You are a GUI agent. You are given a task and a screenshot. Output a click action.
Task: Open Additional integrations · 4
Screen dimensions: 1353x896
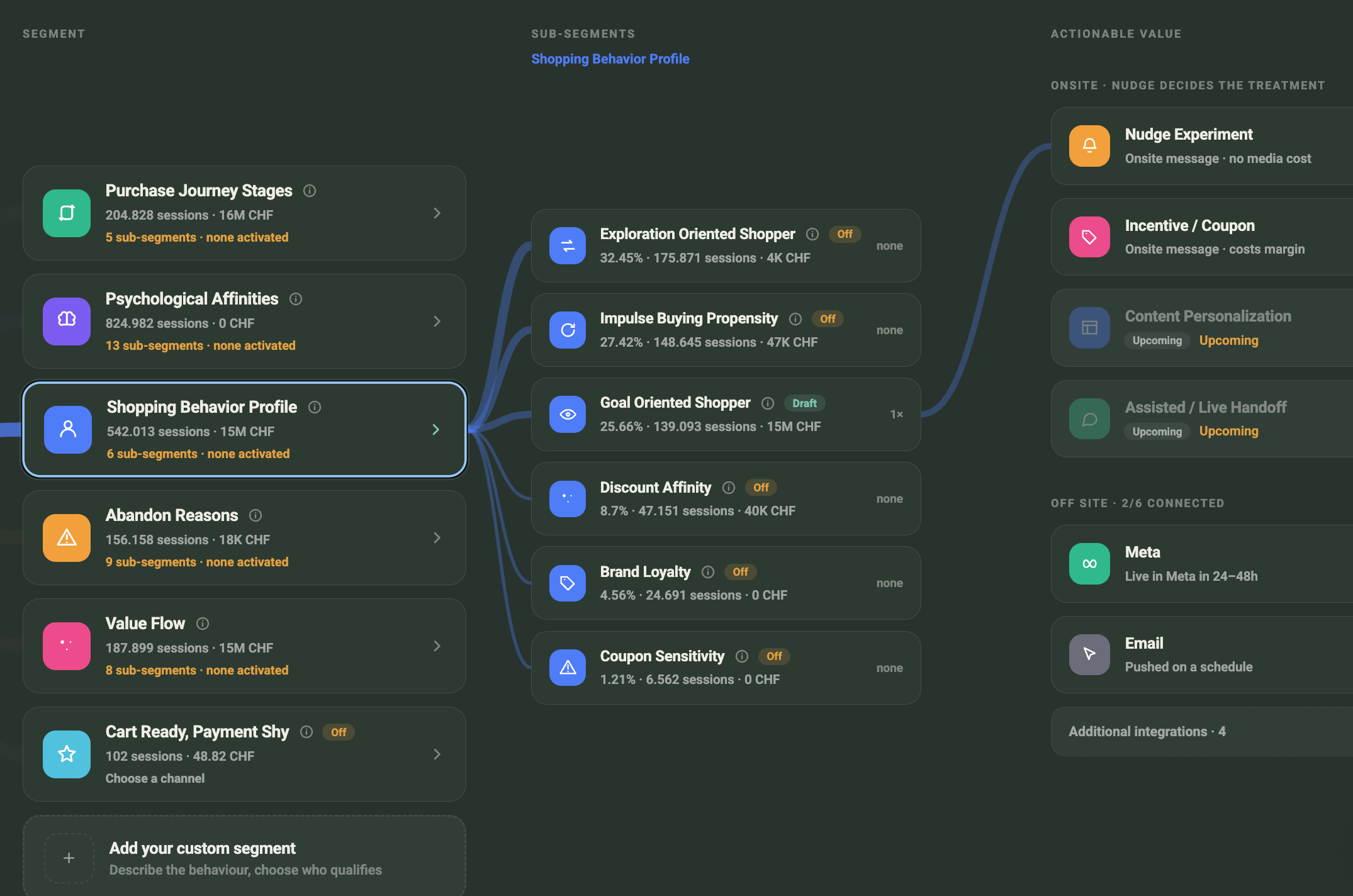1202,732
